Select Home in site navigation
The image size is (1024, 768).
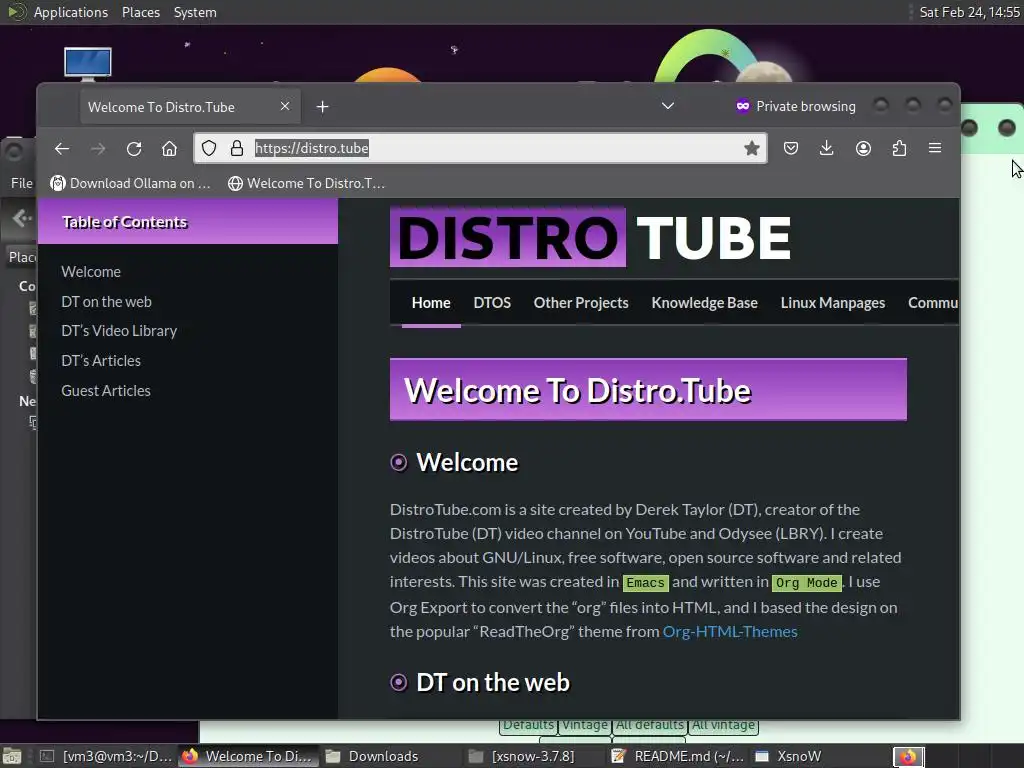(431, 303)
